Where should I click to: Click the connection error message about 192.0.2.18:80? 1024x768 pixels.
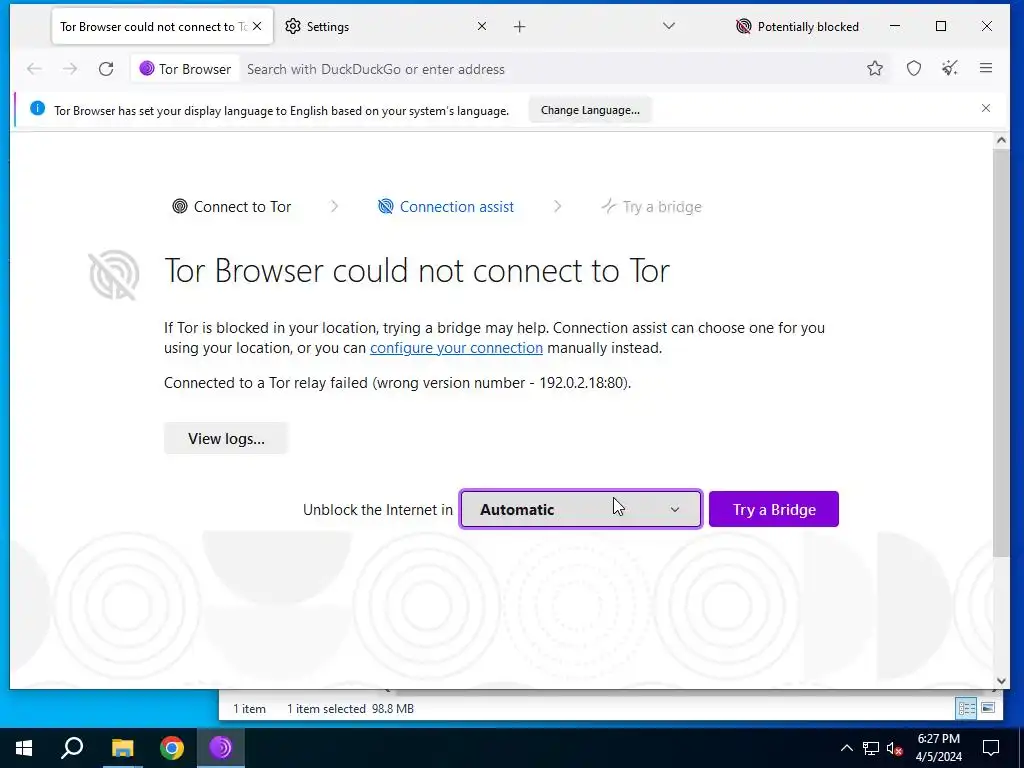(x=397, y=383)
